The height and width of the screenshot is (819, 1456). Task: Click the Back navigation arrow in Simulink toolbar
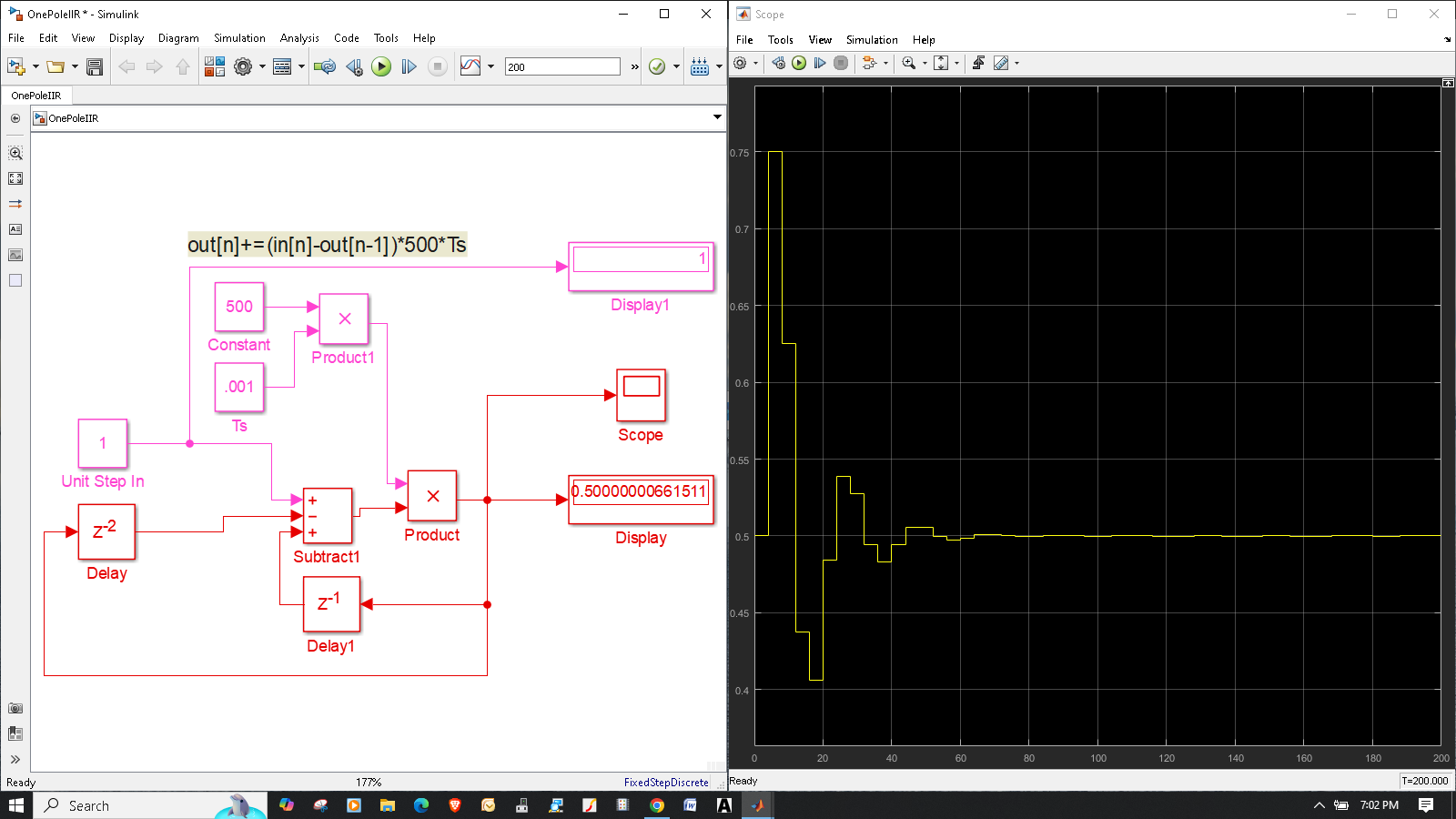(x=126, y=66)
